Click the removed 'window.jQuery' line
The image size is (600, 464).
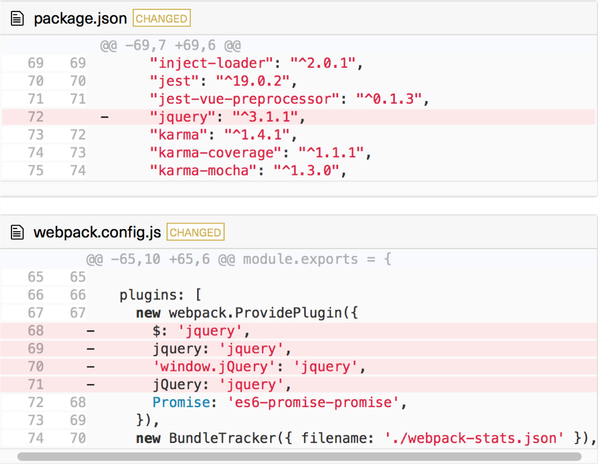click(x=299, y=366)
